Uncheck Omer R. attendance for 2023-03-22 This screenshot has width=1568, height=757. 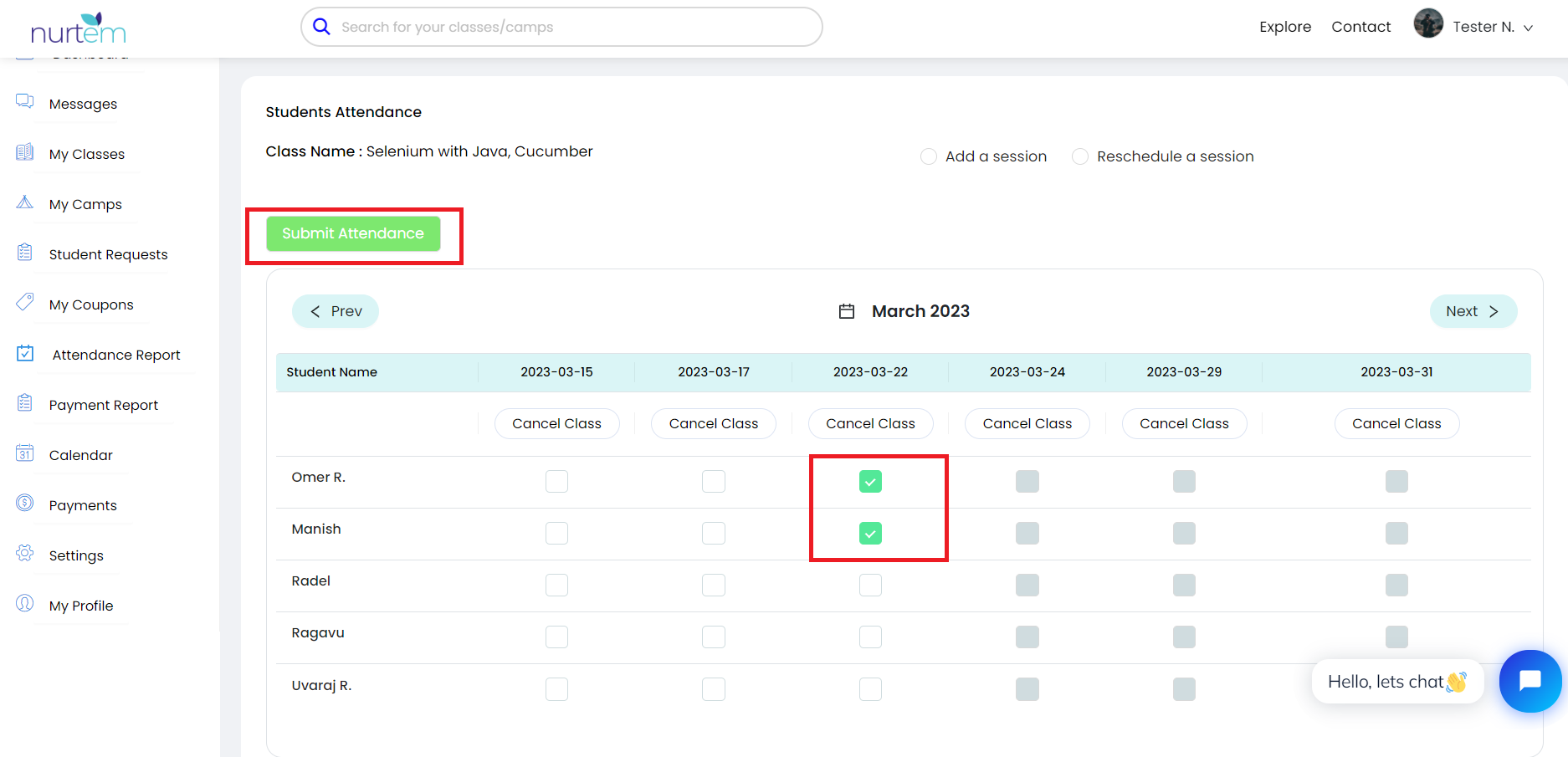pos(870,482)
